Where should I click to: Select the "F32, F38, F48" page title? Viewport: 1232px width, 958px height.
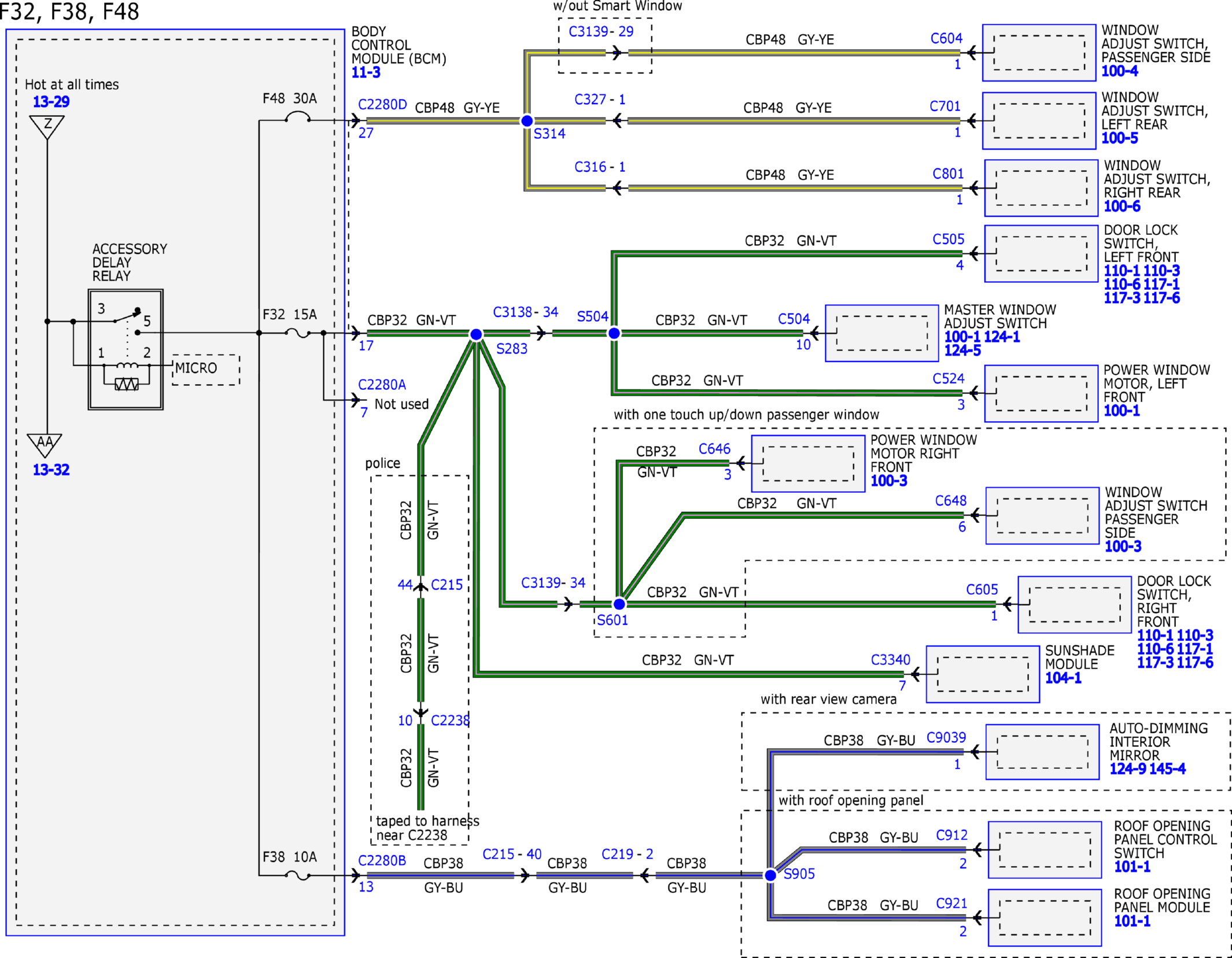coord(69,12)
